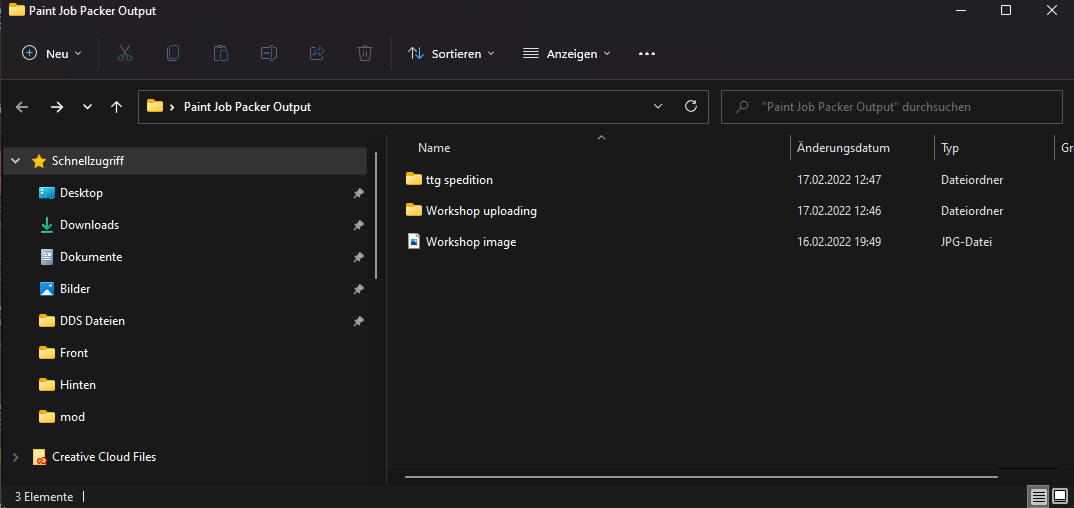Switch to large icons view in status bar
1074x508 pixels.
tap(1060, 496)
